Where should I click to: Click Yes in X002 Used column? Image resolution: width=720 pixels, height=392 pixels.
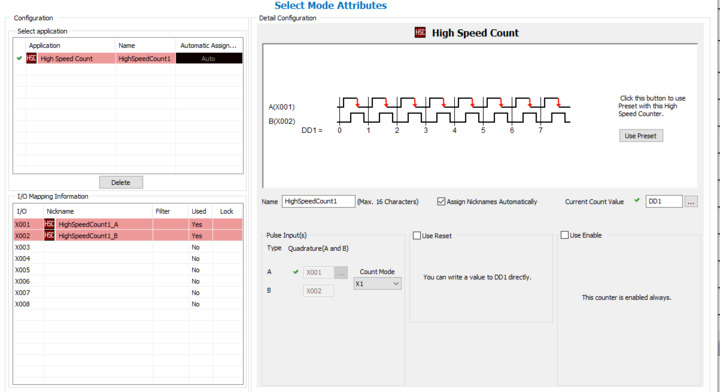(197, 235)
